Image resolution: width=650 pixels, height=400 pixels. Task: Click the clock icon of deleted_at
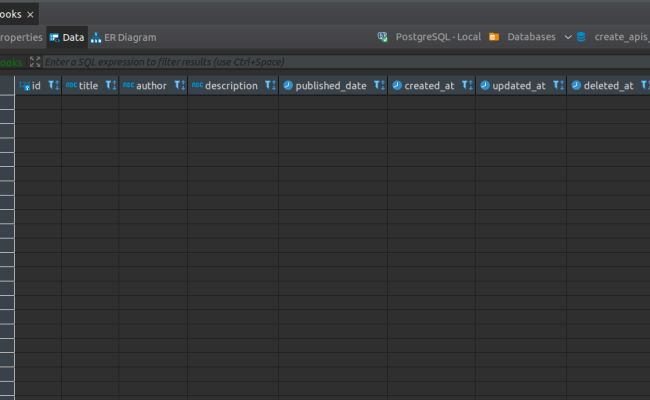click(x=576, y=85)
